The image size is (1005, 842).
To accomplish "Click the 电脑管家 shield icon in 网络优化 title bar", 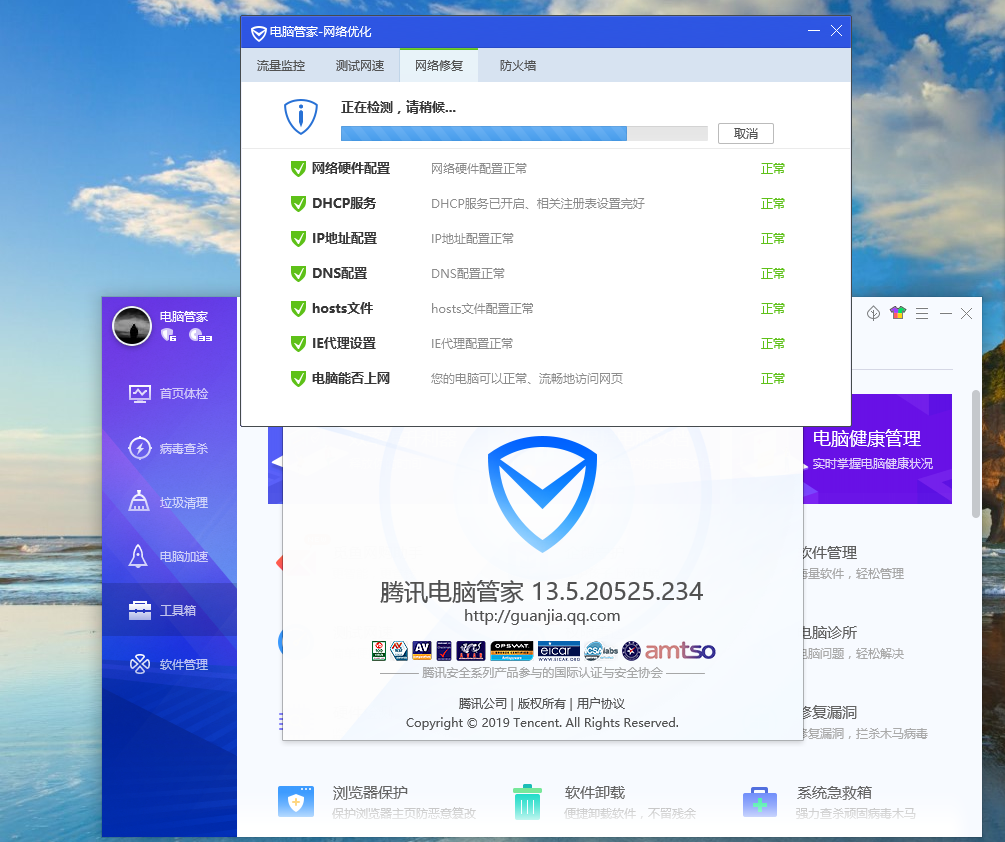I will click(x=258, y=33).
